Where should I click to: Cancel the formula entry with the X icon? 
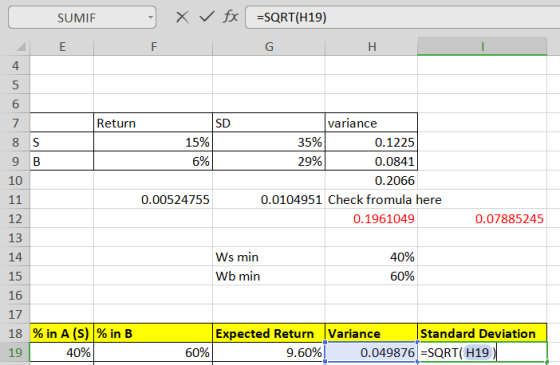182,17
